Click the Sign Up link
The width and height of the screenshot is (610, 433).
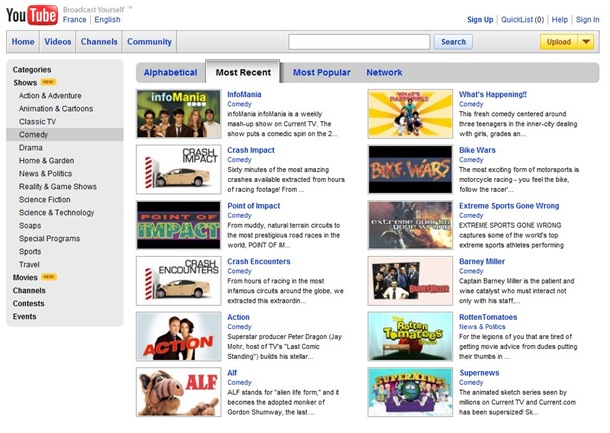tap(480, 19)
